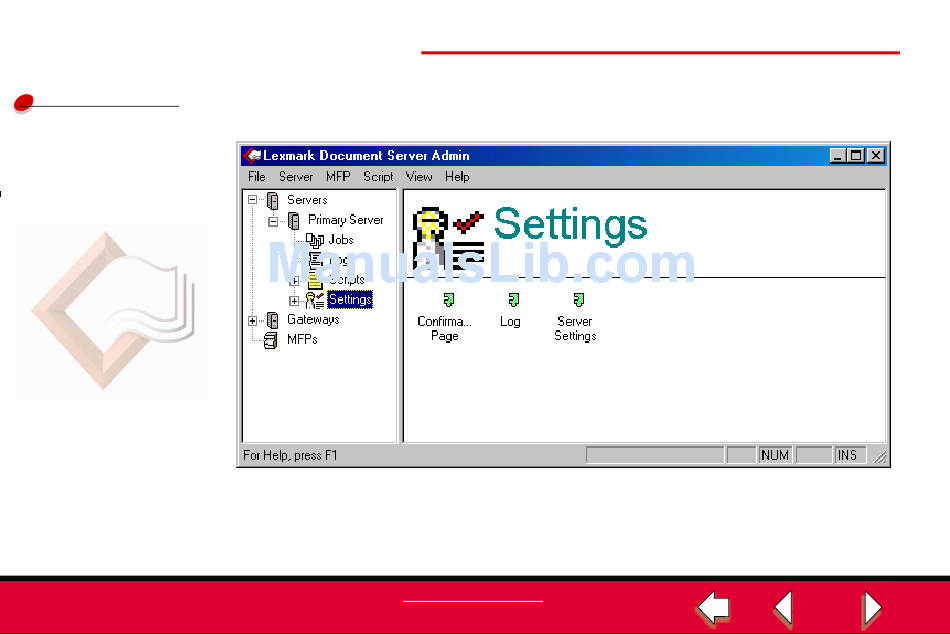Expand the Settings tree node
The height and width of the screenshot is (634, 950).
[294, 301]
